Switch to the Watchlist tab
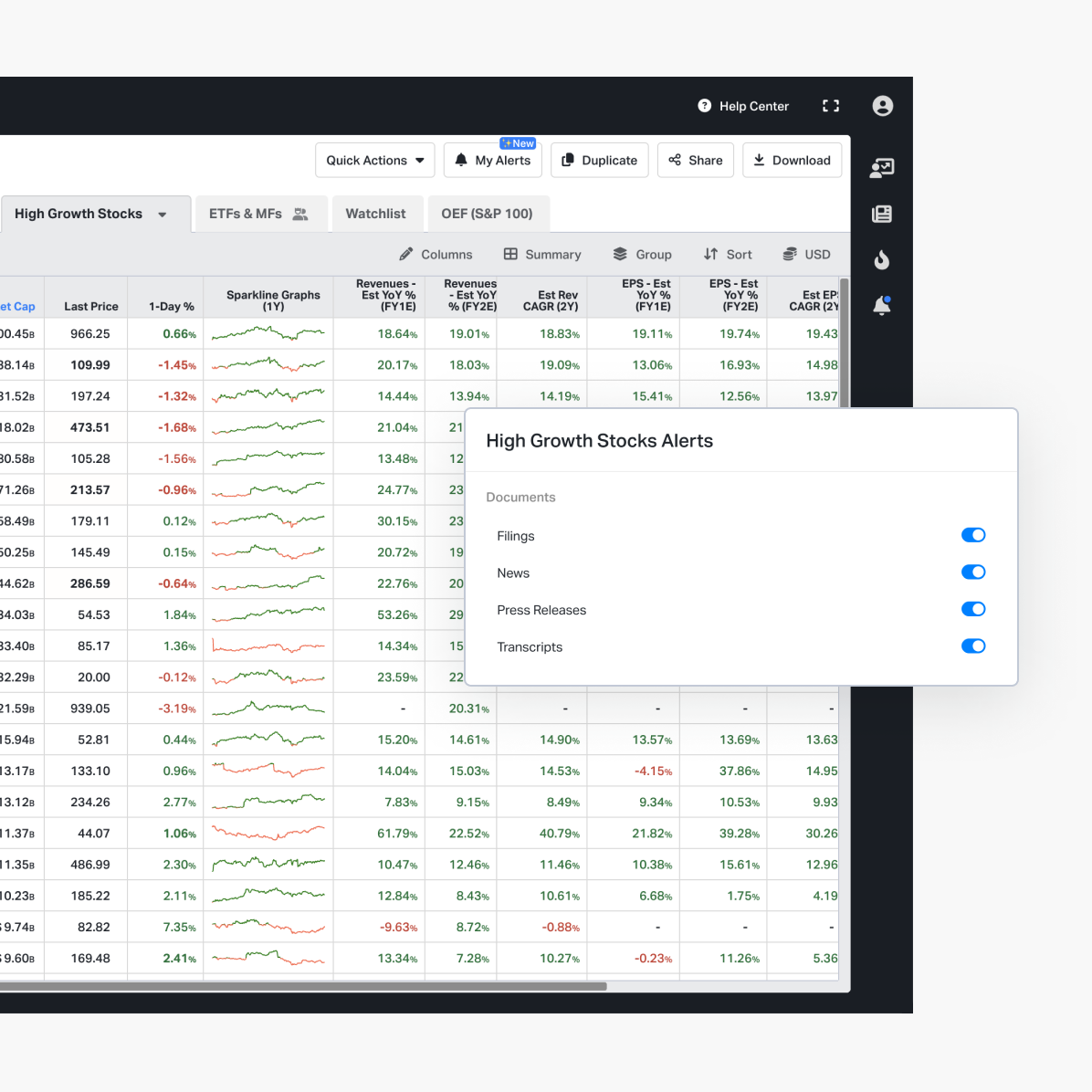Image resolution: width=1092 pixels, height=1092 pixels. [x=375, y=214]
